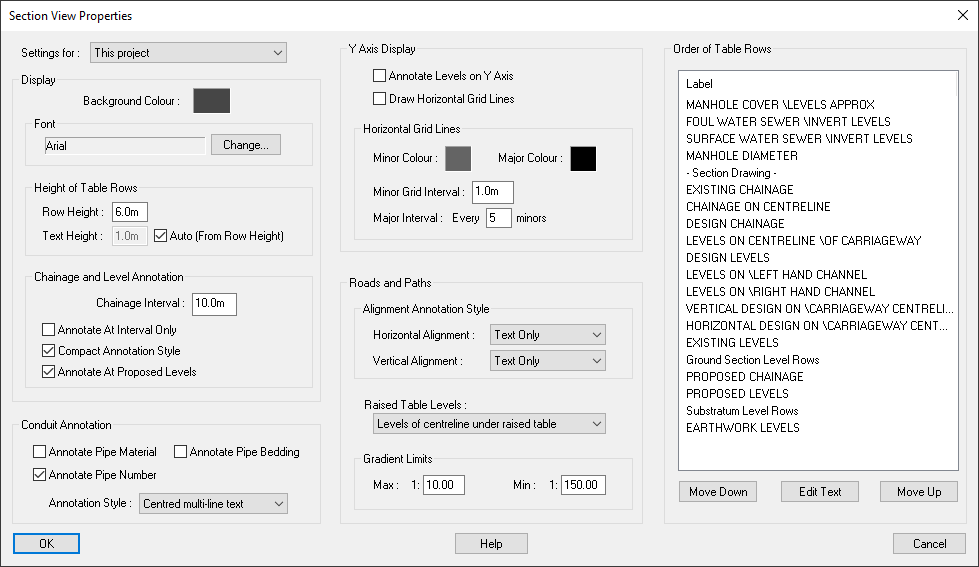Open the Major Colour black swatch

click(583, 158)
